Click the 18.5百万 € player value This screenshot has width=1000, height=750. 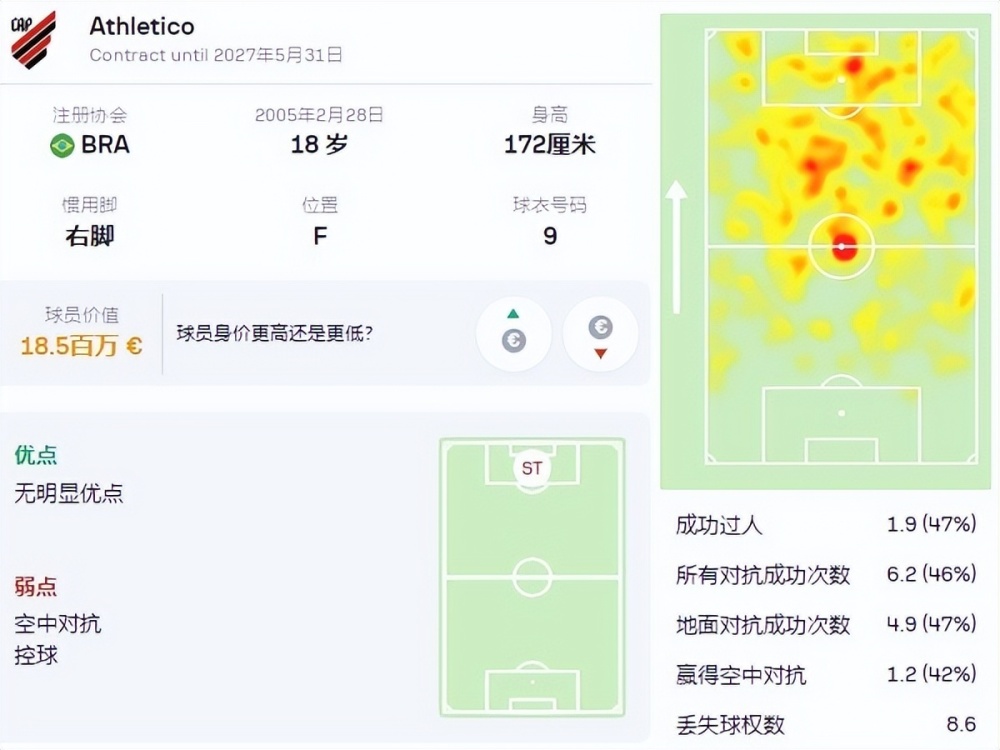82,346
